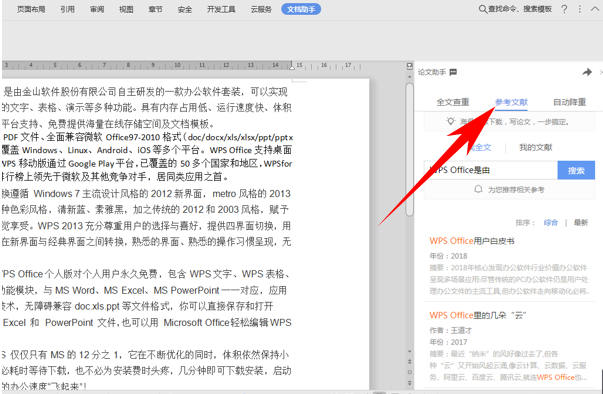The height and width of the screenshot is (394, 603).
Task: Select the 云服务 ribbon tab
Action: pos(261,9)
